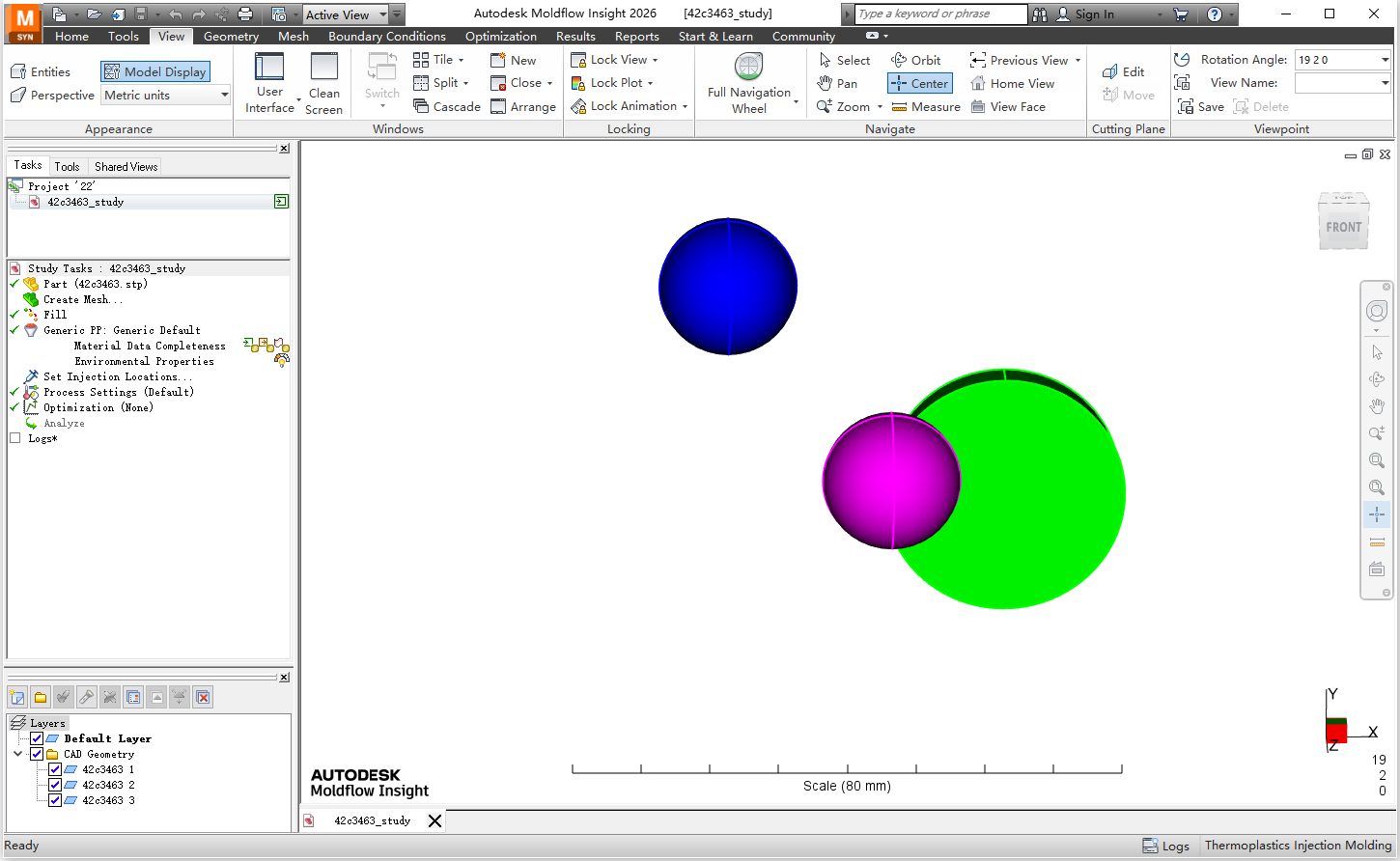Toggle the Center navigation mode

[920, 84]
